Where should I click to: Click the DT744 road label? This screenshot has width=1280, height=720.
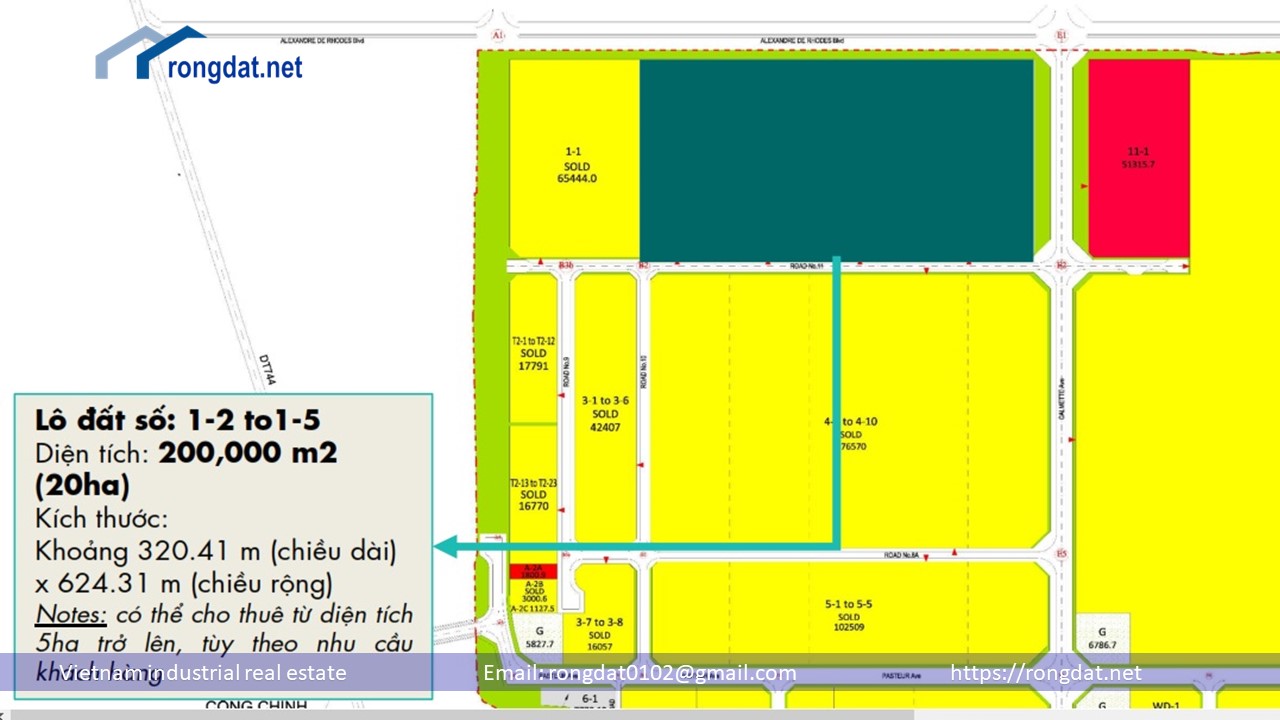pyautogui.click(x=266, y=368)
